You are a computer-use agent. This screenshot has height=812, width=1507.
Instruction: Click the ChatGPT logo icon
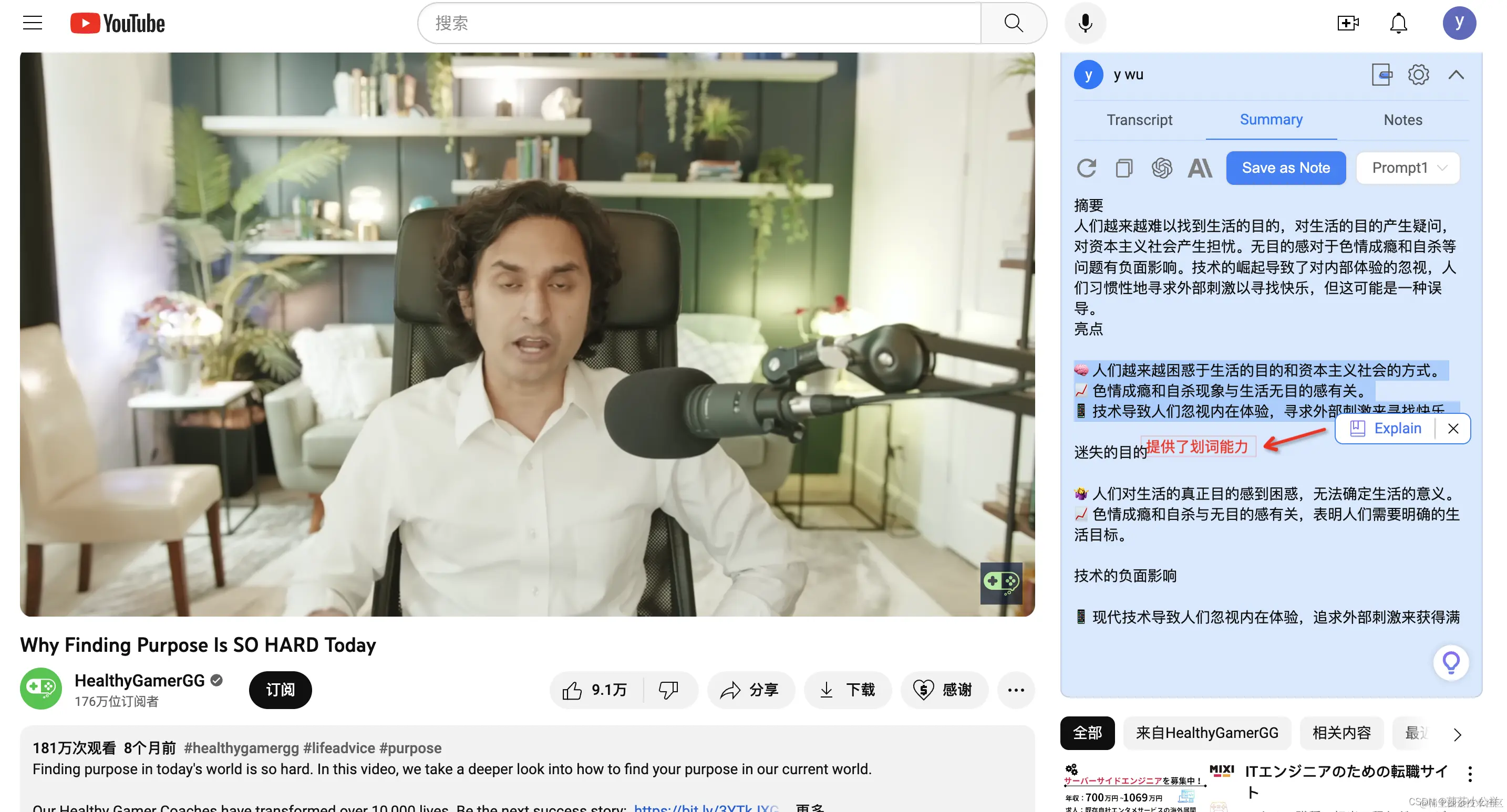point(1161,169)
